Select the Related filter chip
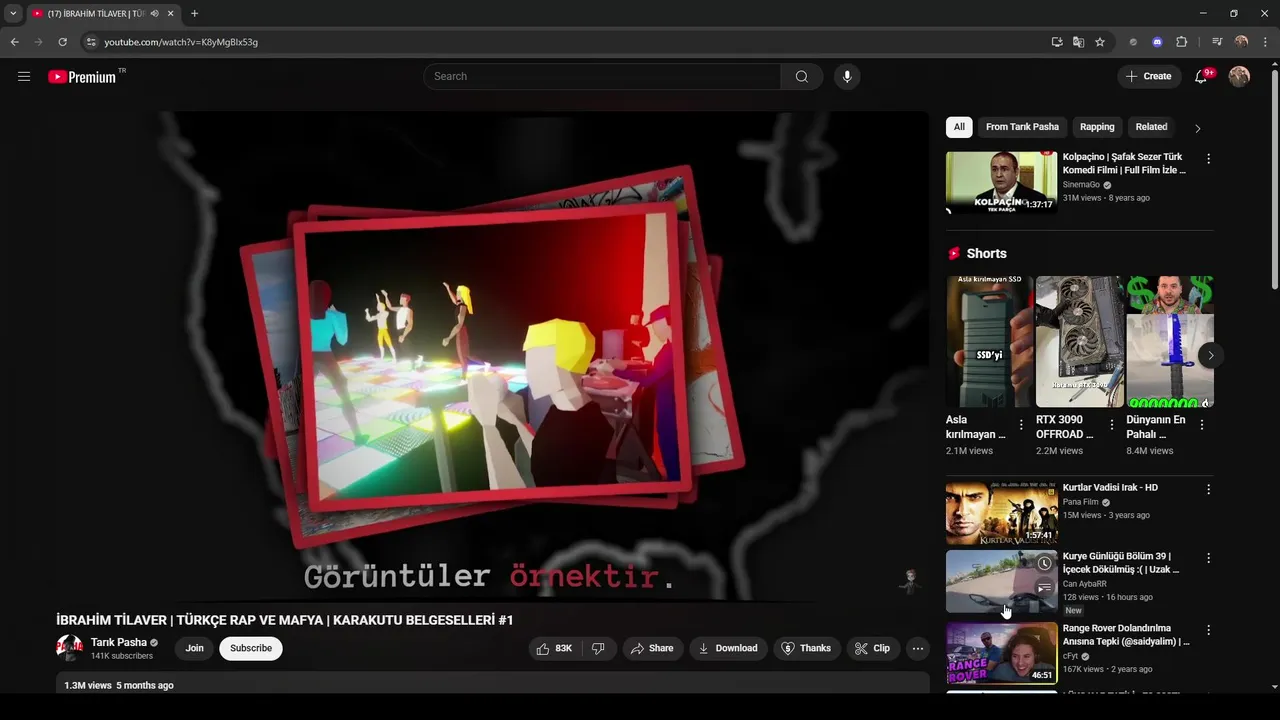The width and height of the screenshot is (1280, 720). tap(1151, 127)
